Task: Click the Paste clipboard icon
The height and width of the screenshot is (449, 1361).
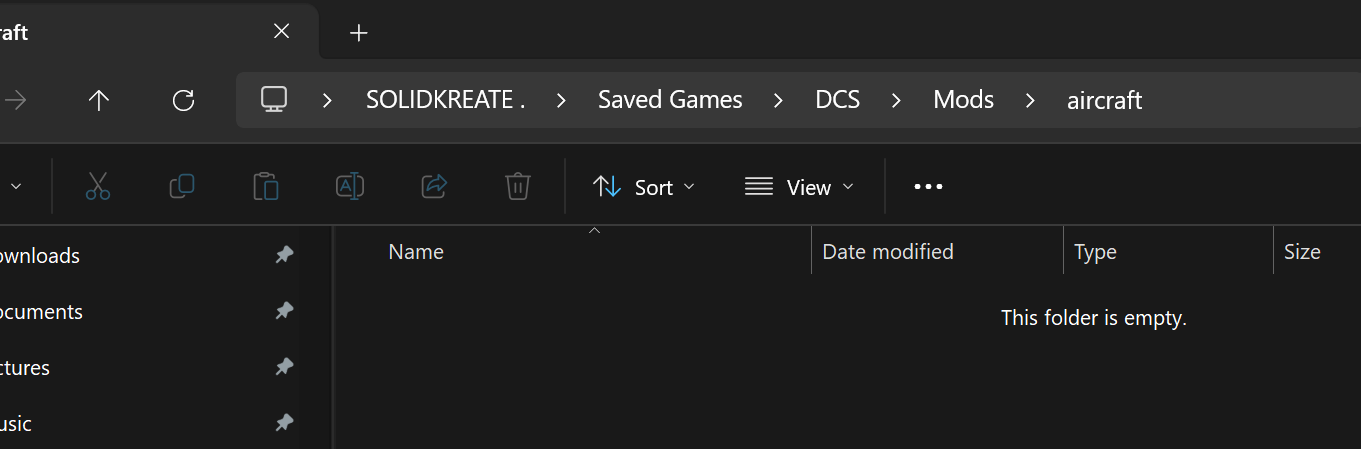Action: [x=265, y=187]
